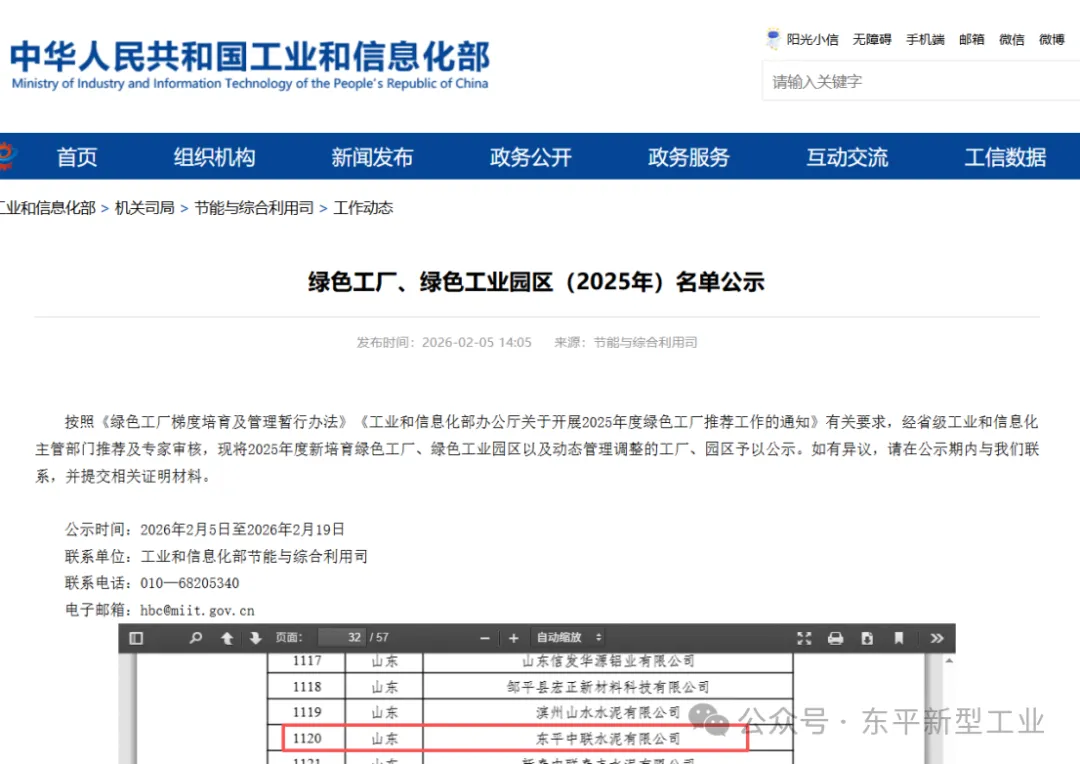
Task: Click the 节能与综合利用司 breadcrumb
Action: coord(253,208)
